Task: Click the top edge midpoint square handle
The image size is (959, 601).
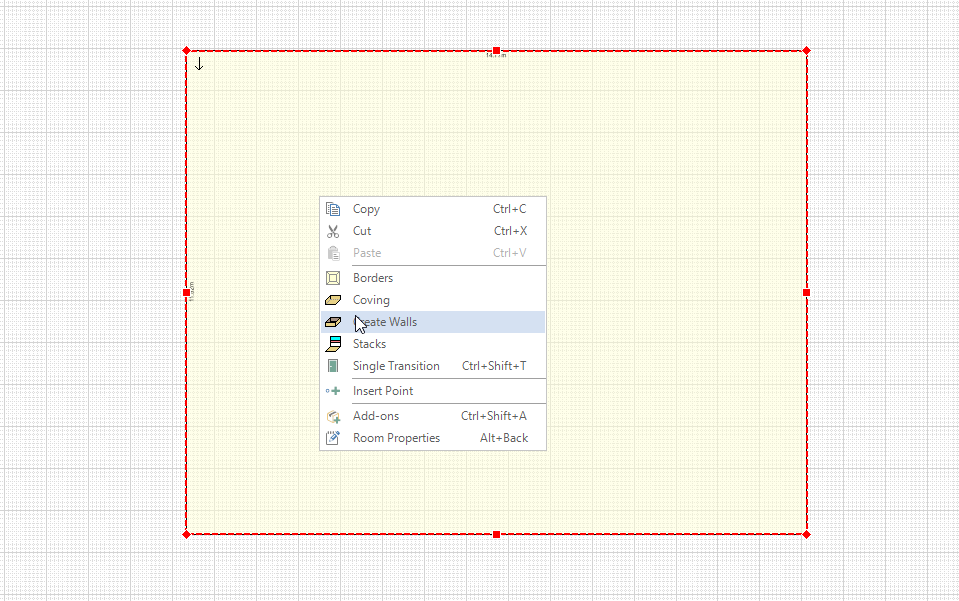Action: tap(497, 51)
